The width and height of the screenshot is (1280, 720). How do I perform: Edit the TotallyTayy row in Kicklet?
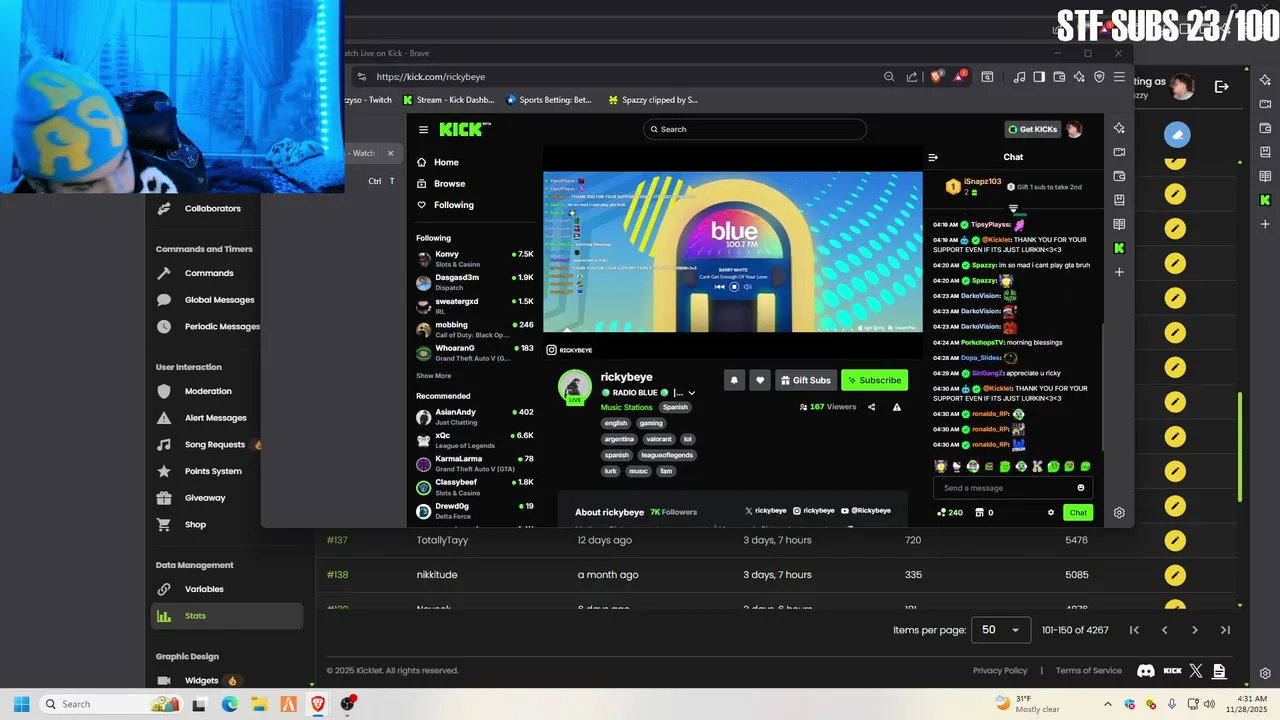pos(1175,540)
